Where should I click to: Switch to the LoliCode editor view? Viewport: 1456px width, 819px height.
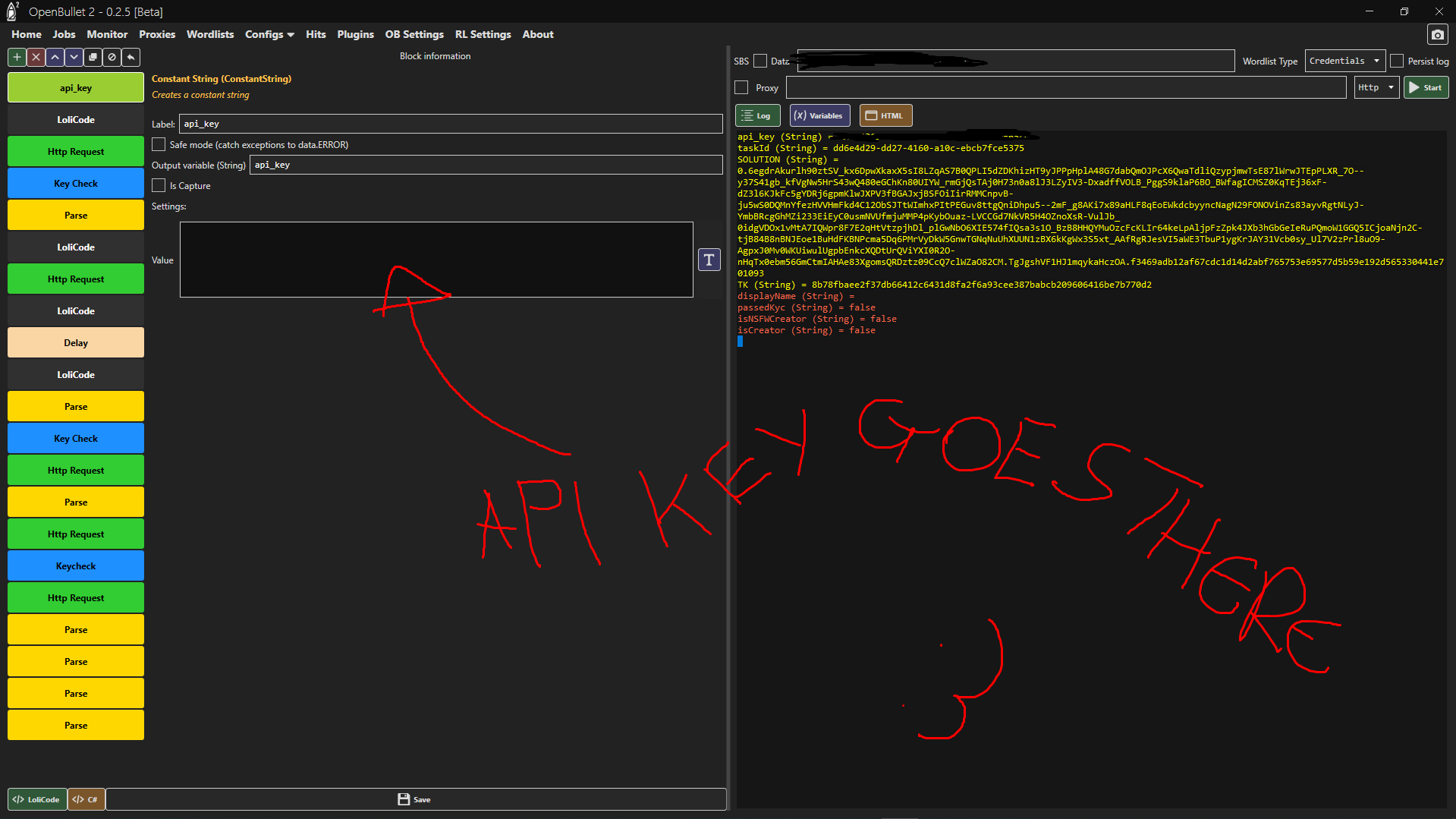pos(37,799)
